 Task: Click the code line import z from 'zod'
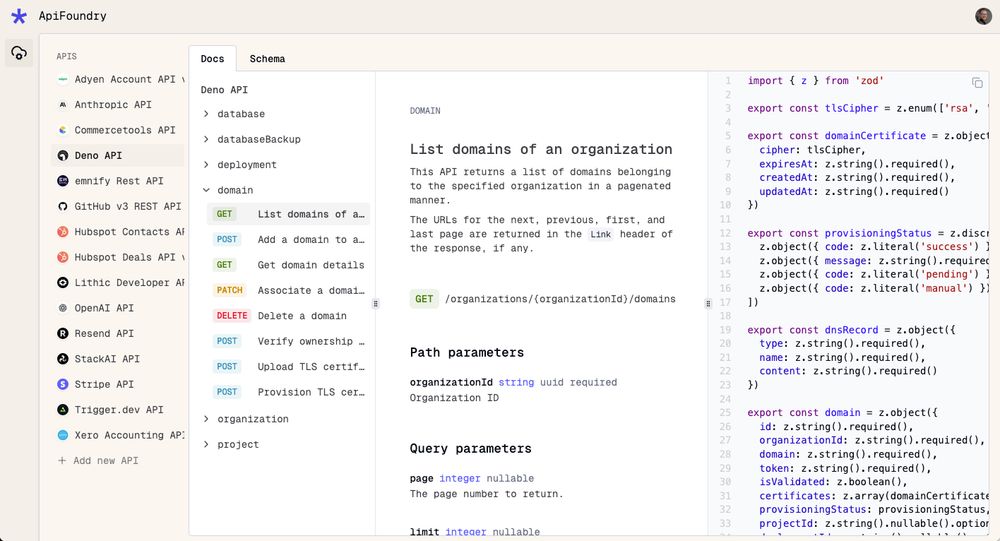[816, 81]
